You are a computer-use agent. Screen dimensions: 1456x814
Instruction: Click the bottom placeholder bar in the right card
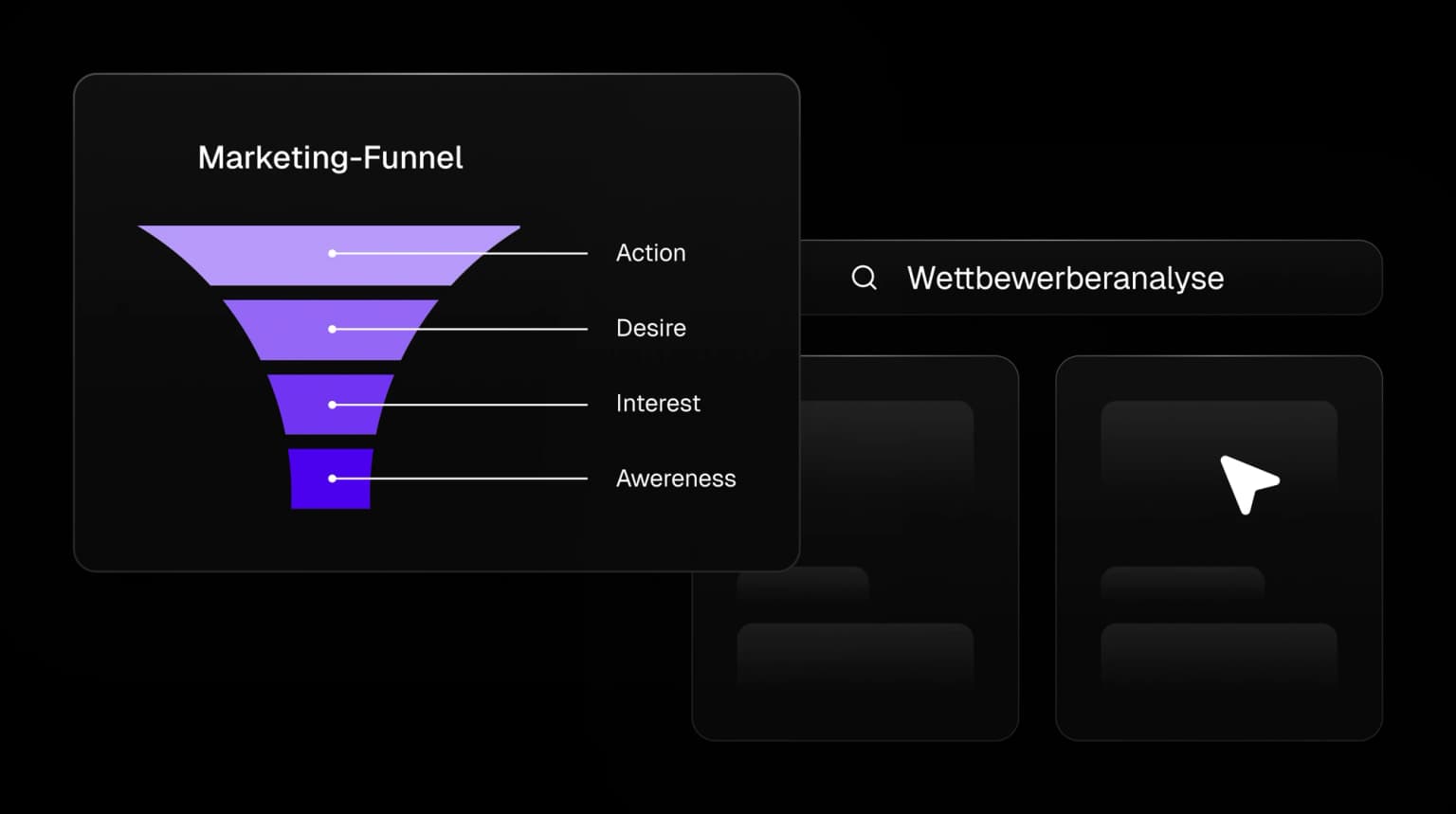(1218, 652)
